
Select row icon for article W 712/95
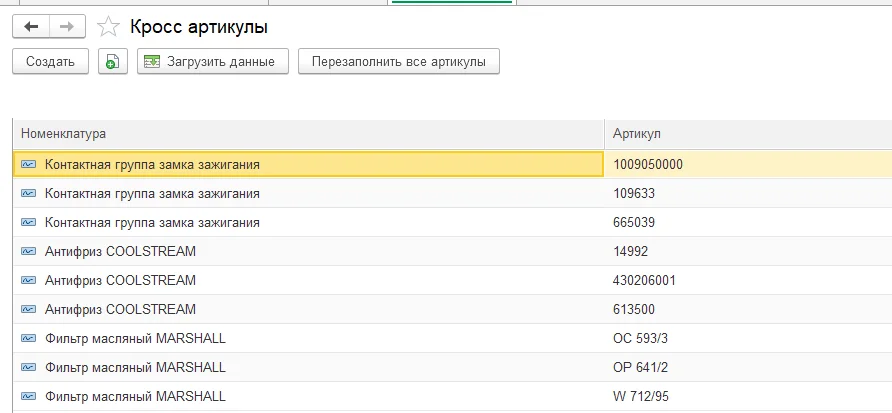coord(28,397)
